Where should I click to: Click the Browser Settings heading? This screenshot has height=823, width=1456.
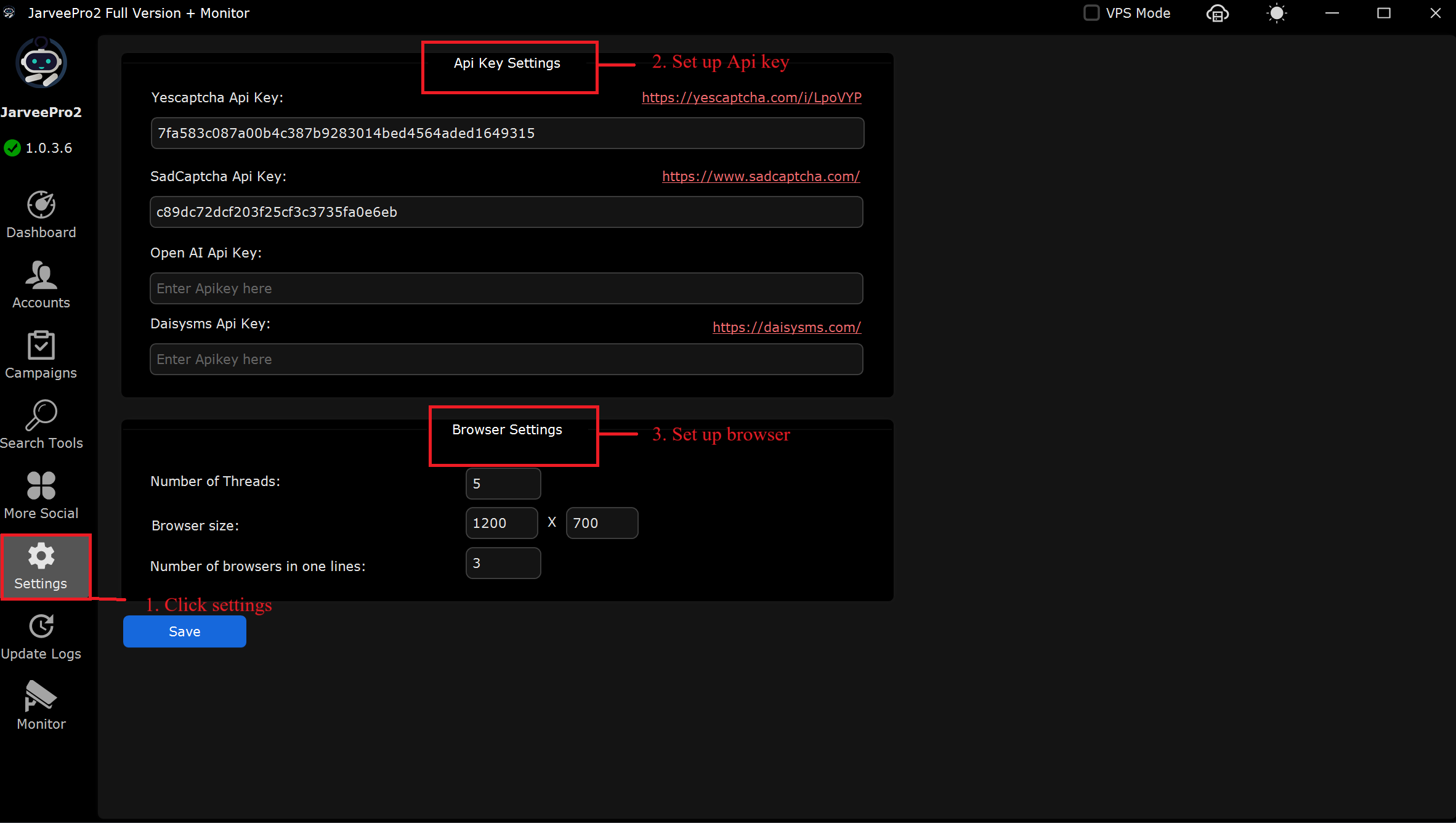tap(507, 429)
